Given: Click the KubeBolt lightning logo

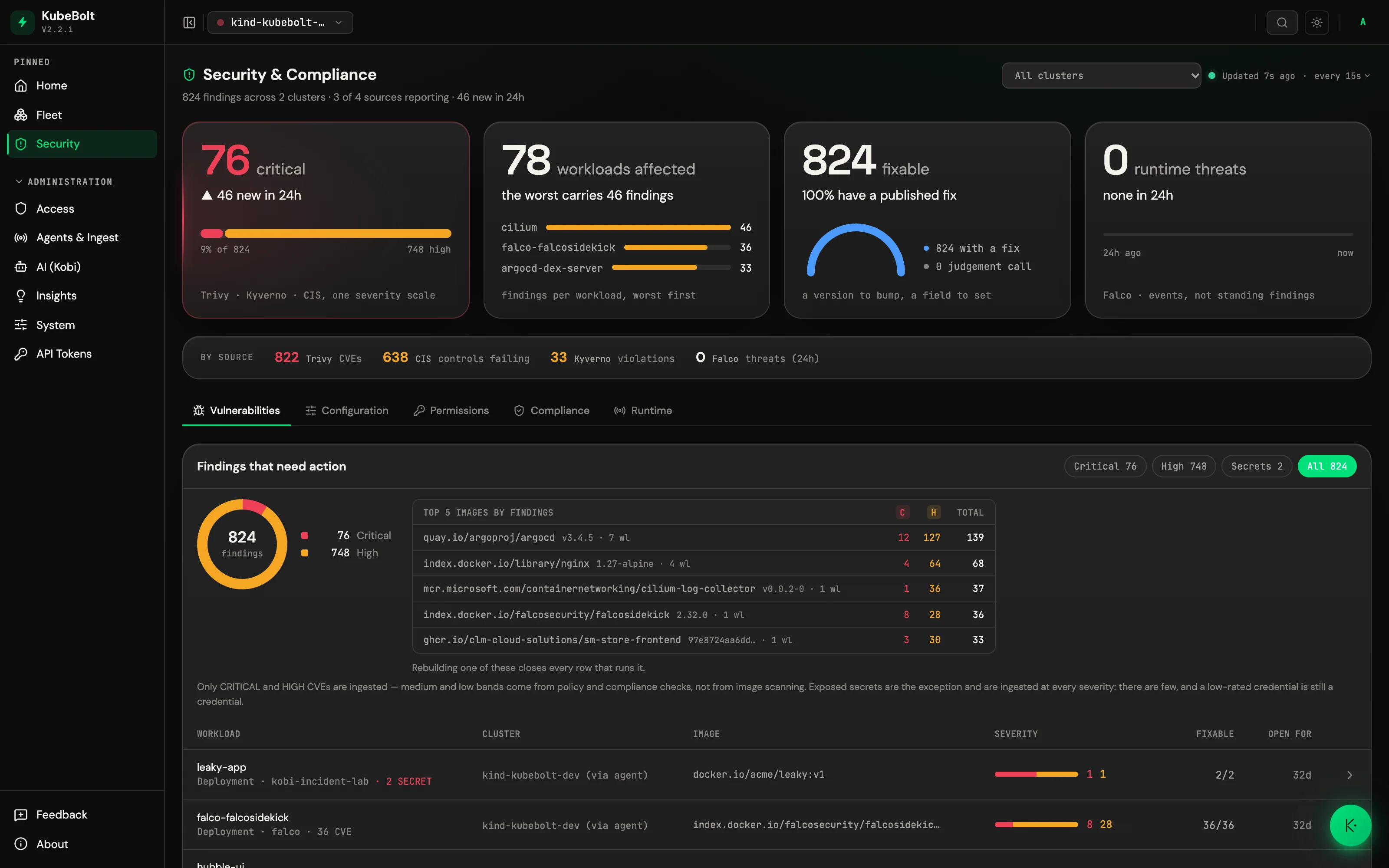Looking at the screenshot, I should pyautogui.click(x=23, y=23).
